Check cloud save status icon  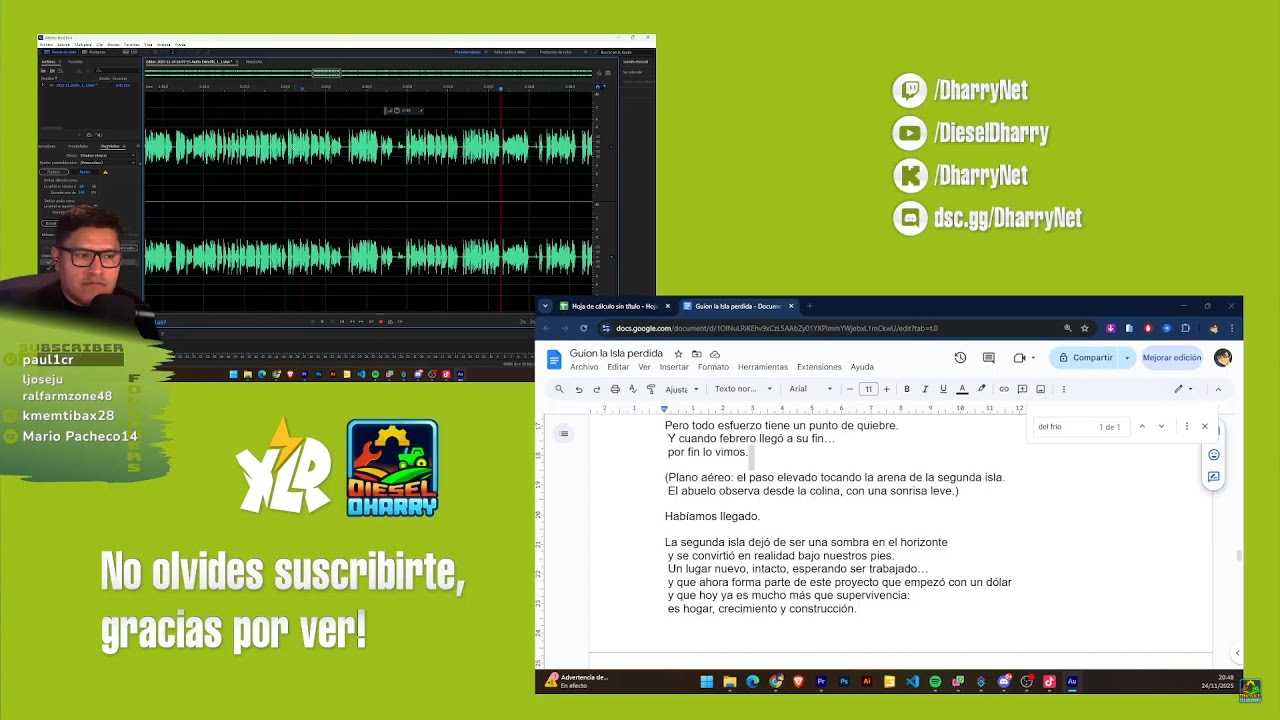tap(714, 354)
